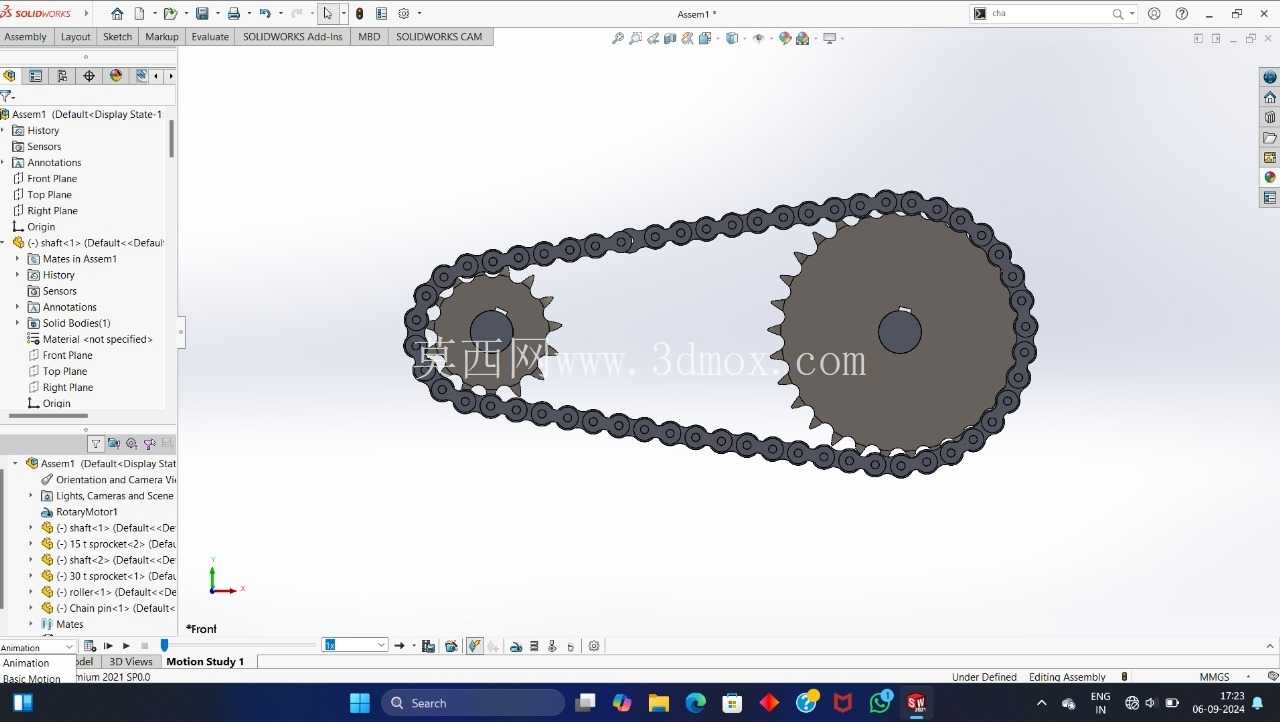
Task: Open Design Library in the task pane
Action: [x=1270, y=117]
